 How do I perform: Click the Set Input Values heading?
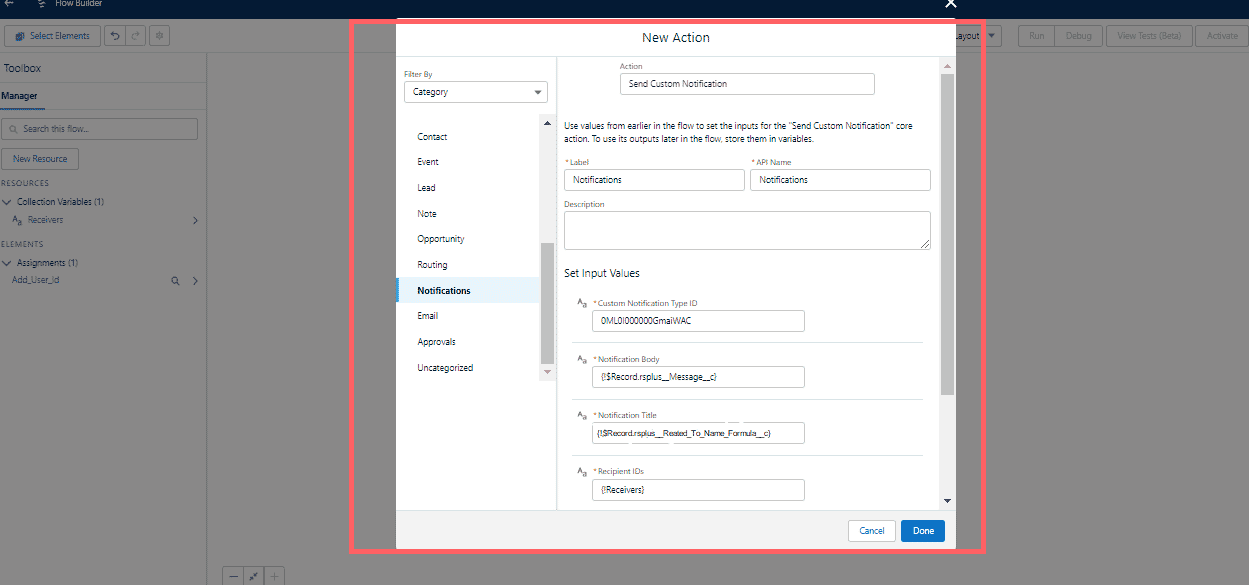(602, 273)
